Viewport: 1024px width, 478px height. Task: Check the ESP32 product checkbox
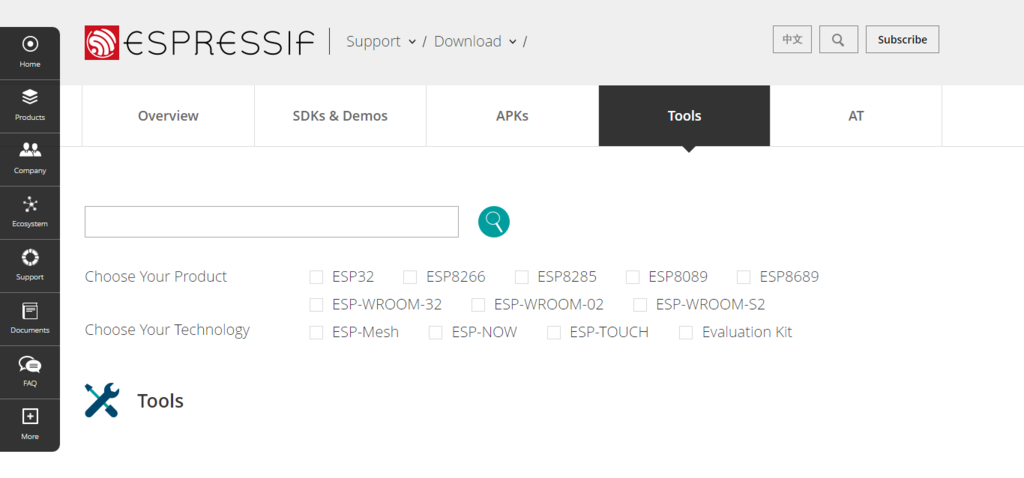click(316, 278)
